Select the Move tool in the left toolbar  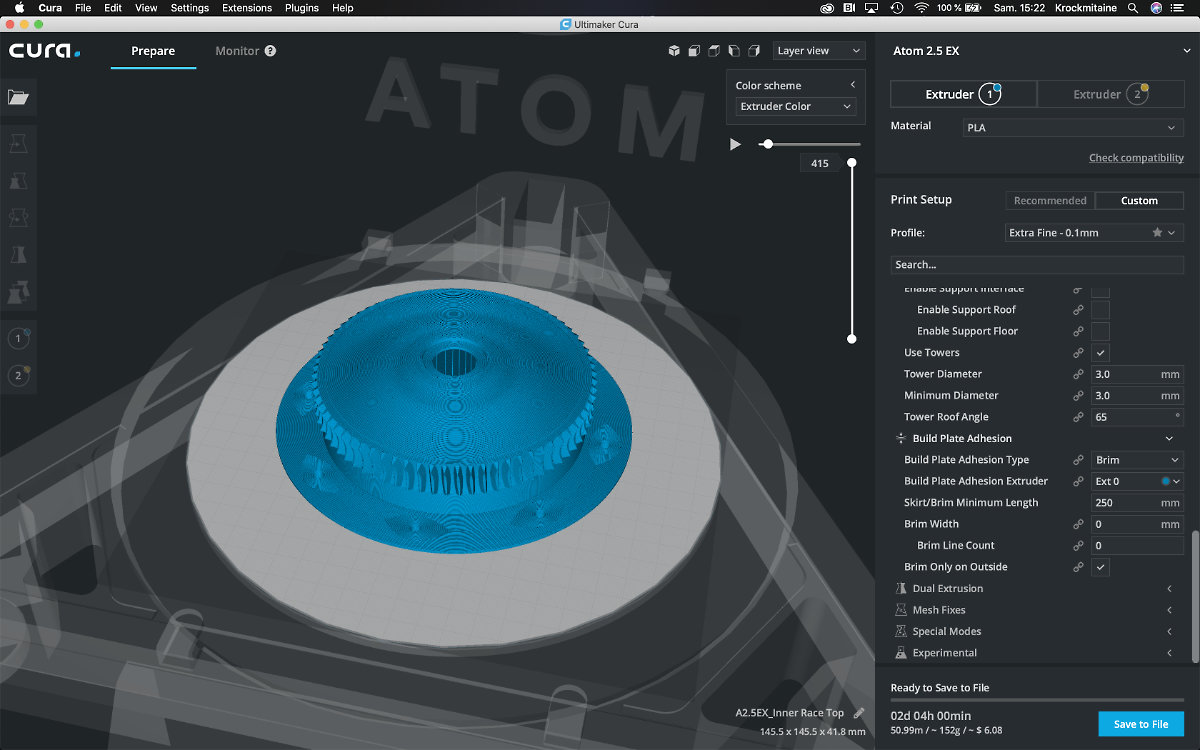[x=18, y=143]
